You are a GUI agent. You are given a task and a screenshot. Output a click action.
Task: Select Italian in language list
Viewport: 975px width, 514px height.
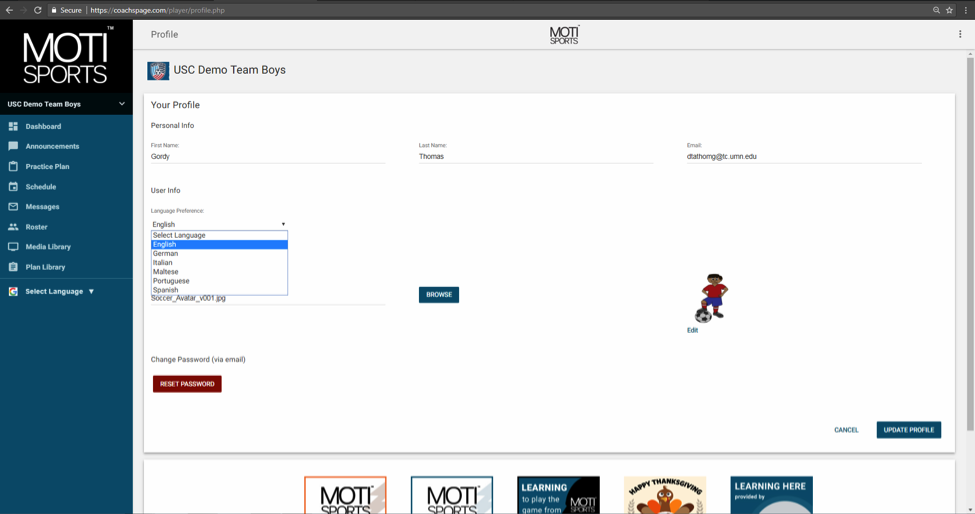pyautogui.click(x=219, y=263)
